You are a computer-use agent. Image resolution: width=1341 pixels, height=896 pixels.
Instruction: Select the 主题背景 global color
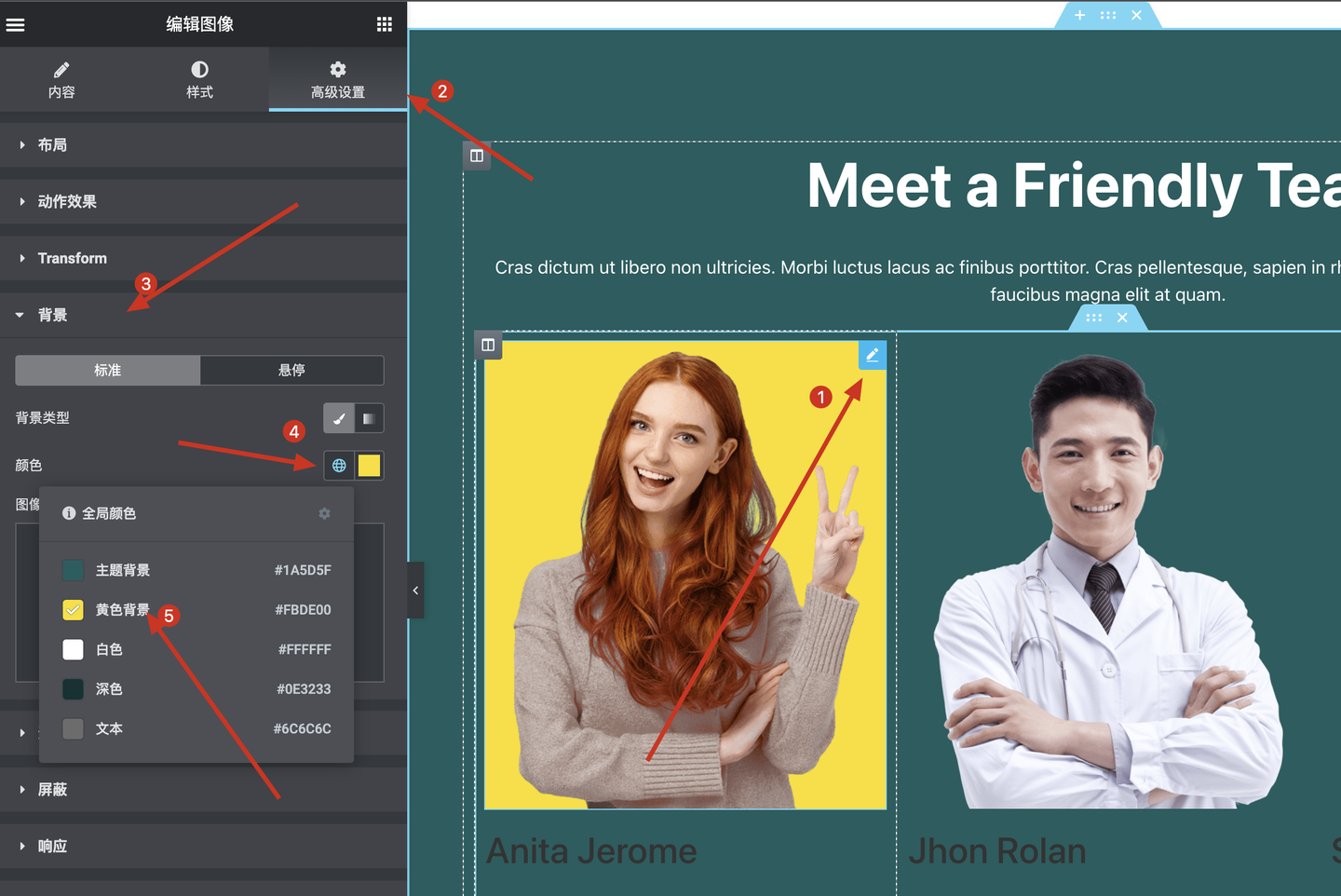tap(196, 570)
